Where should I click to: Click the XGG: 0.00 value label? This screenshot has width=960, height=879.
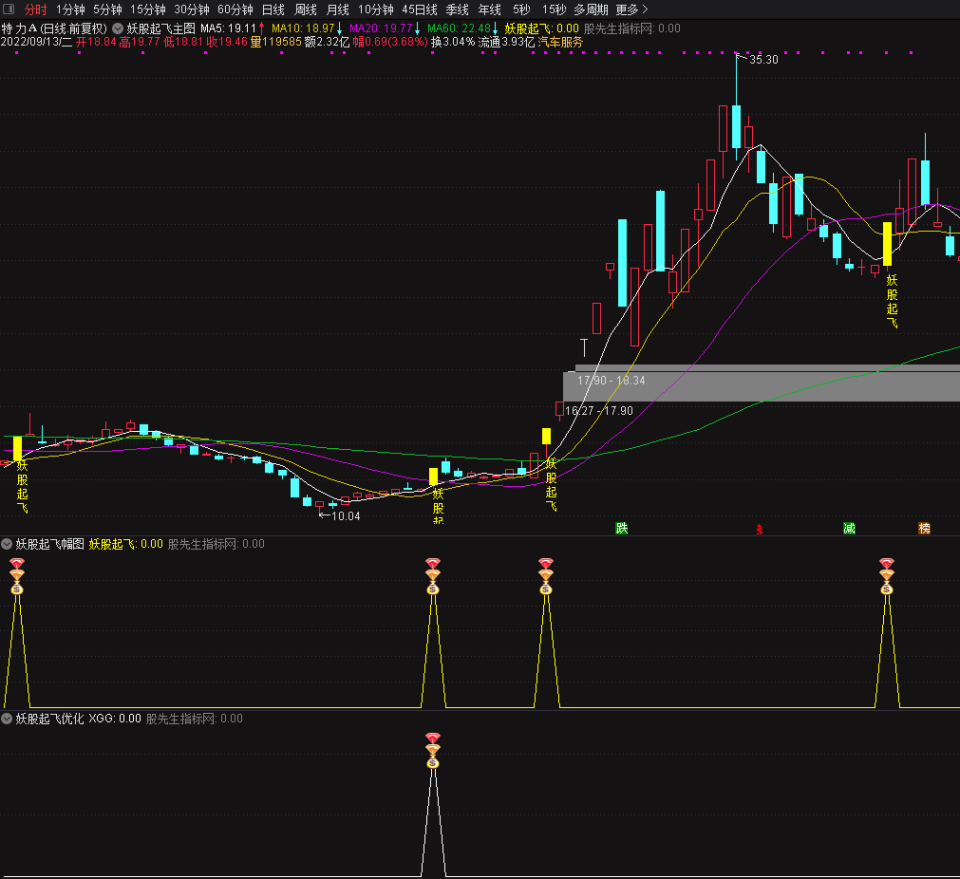(115, 718)
